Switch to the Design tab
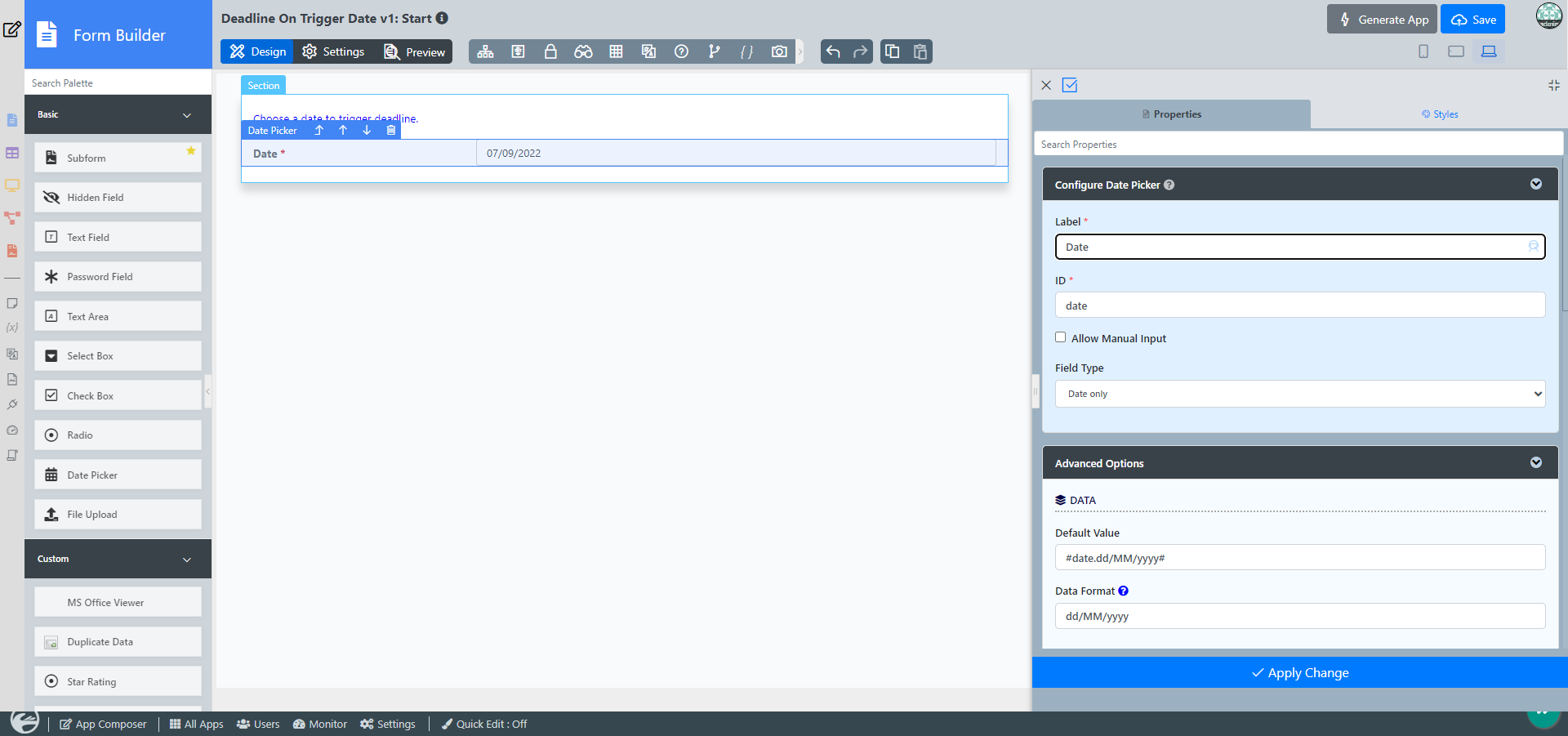This screenshot has width=1568, height=736. point(257,51)
